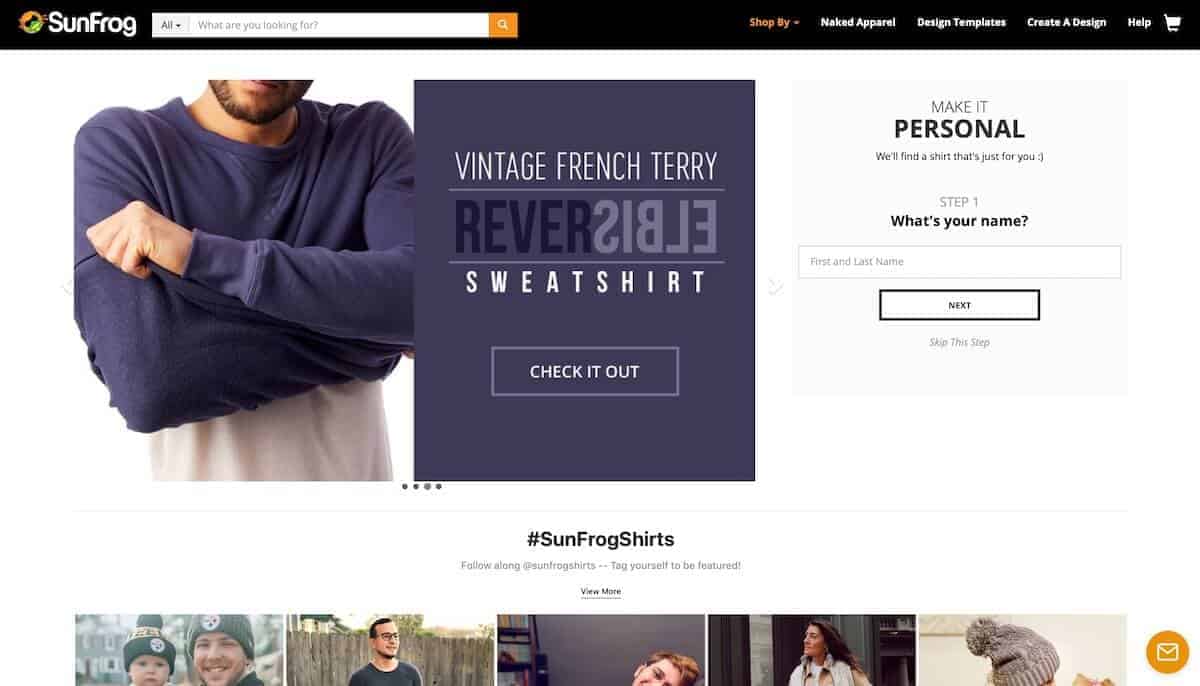The width and height of the screenshot is (1200, 686).
Task: Open the Steelers beanie baby photo
Action: (x=179, y=650)
